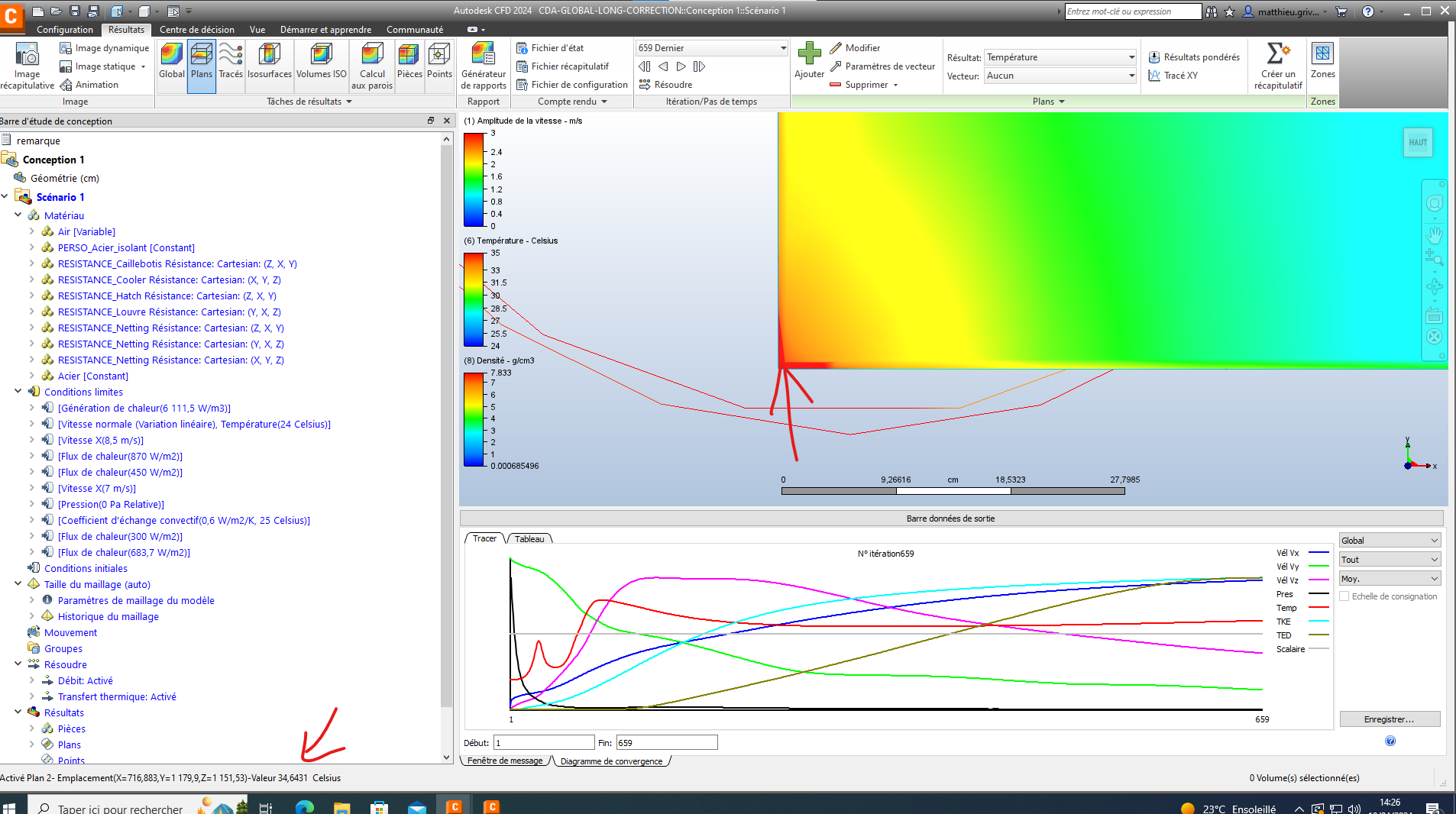Select the Isosurfaces tool
This screenshot has height=814, width=1456.
click(270, 61)
